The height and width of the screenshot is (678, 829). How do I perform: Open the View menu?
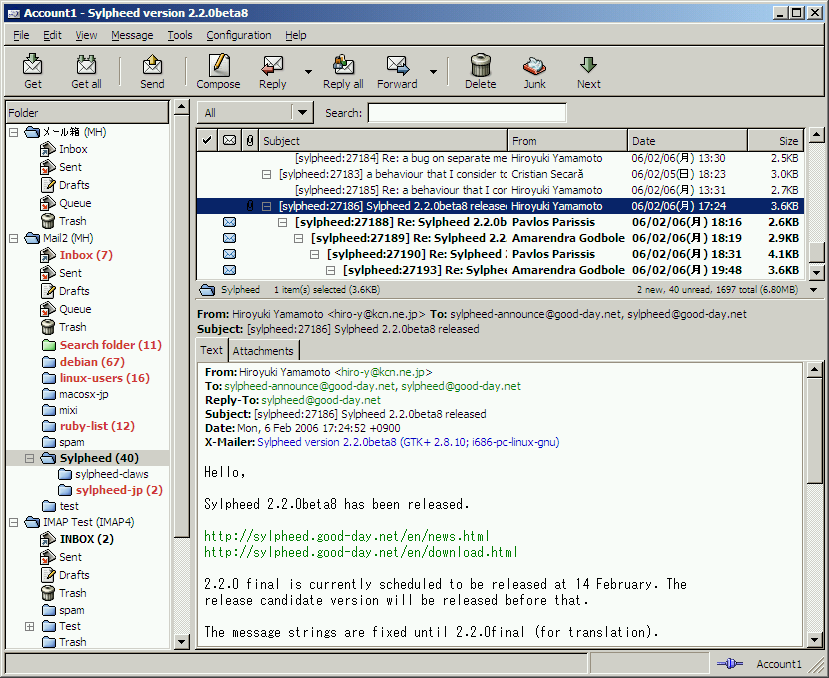click(86, 35)
